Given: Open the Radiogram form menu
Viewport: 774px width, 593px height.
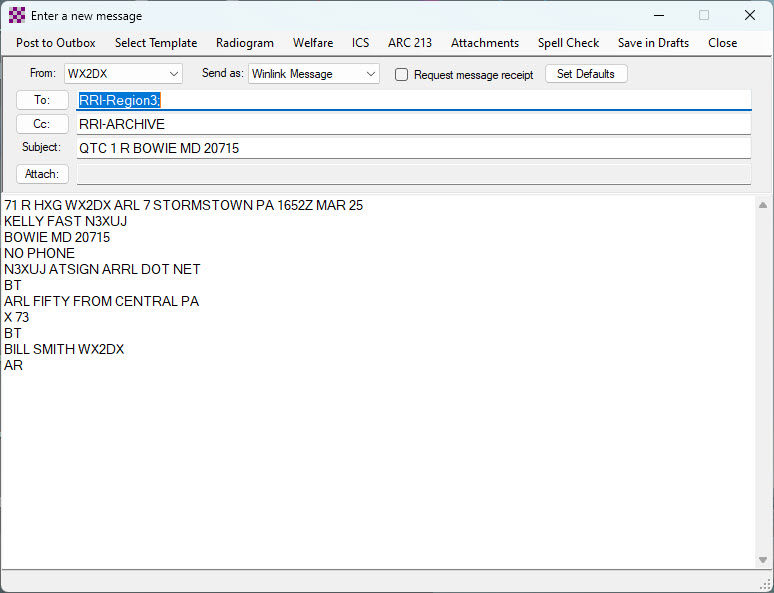Looking at the screenshot, I should click(245, 43).
